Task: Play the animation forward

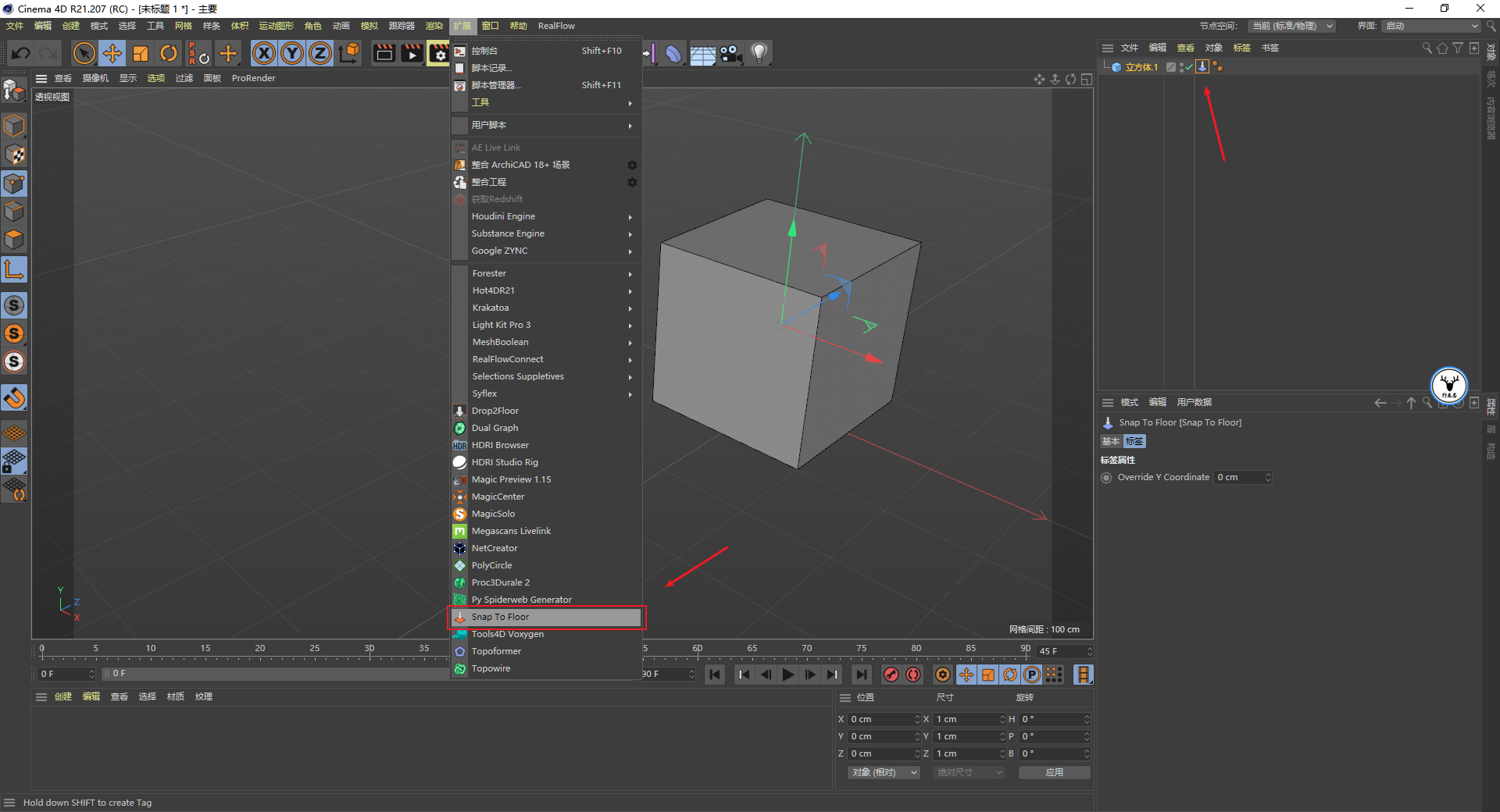Action: tap(788, 675)
